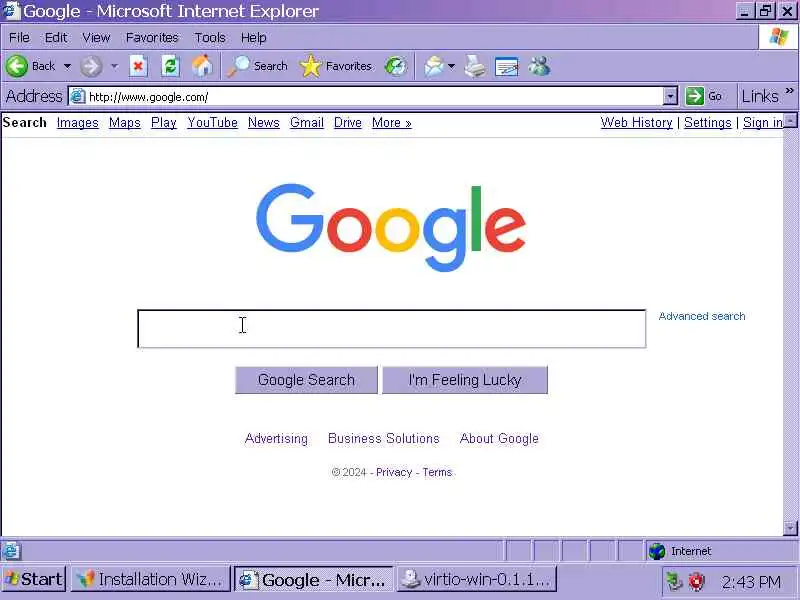Open the Advertising footer link
The height and width of the screenshot is (600, 800).
click(x=276, y=438)
